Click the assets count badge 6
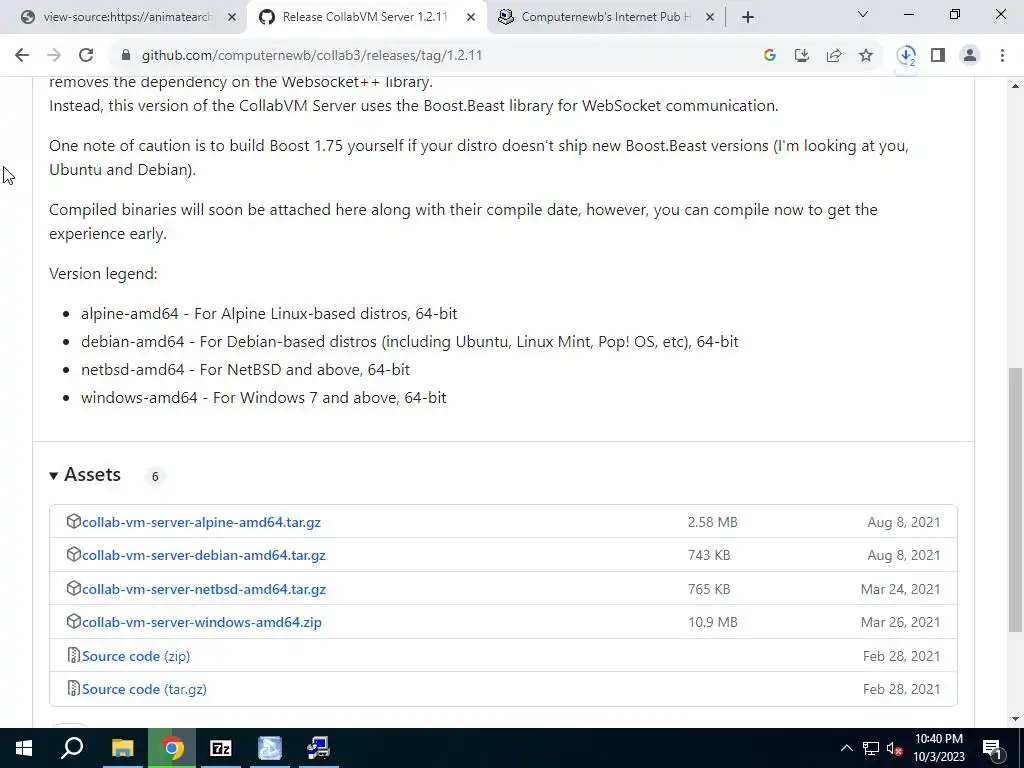This screenshot has width=1024, height=768. tap(155, 477)
